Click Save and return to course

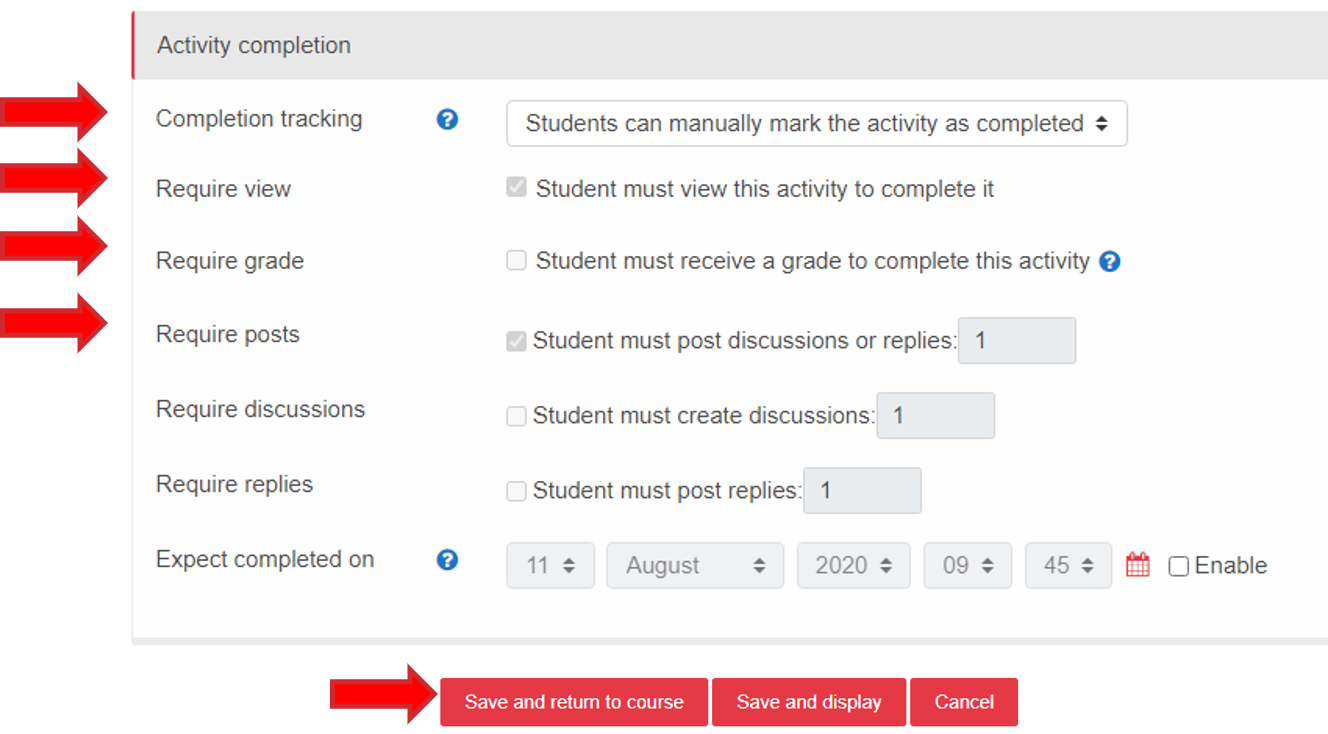pyautogui.click(x=574, y=702)
